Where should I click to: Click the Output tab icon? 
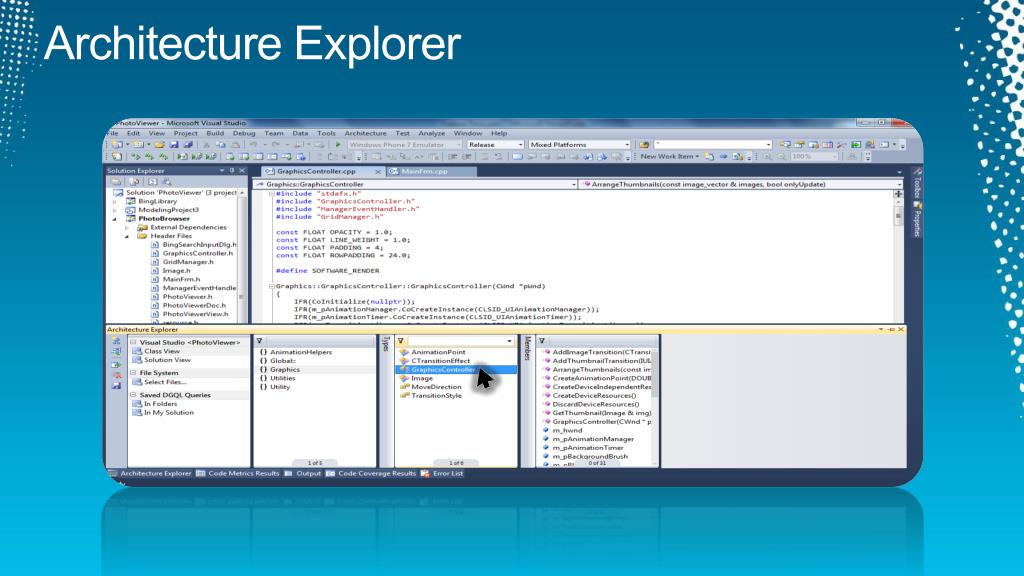[288, 473]
